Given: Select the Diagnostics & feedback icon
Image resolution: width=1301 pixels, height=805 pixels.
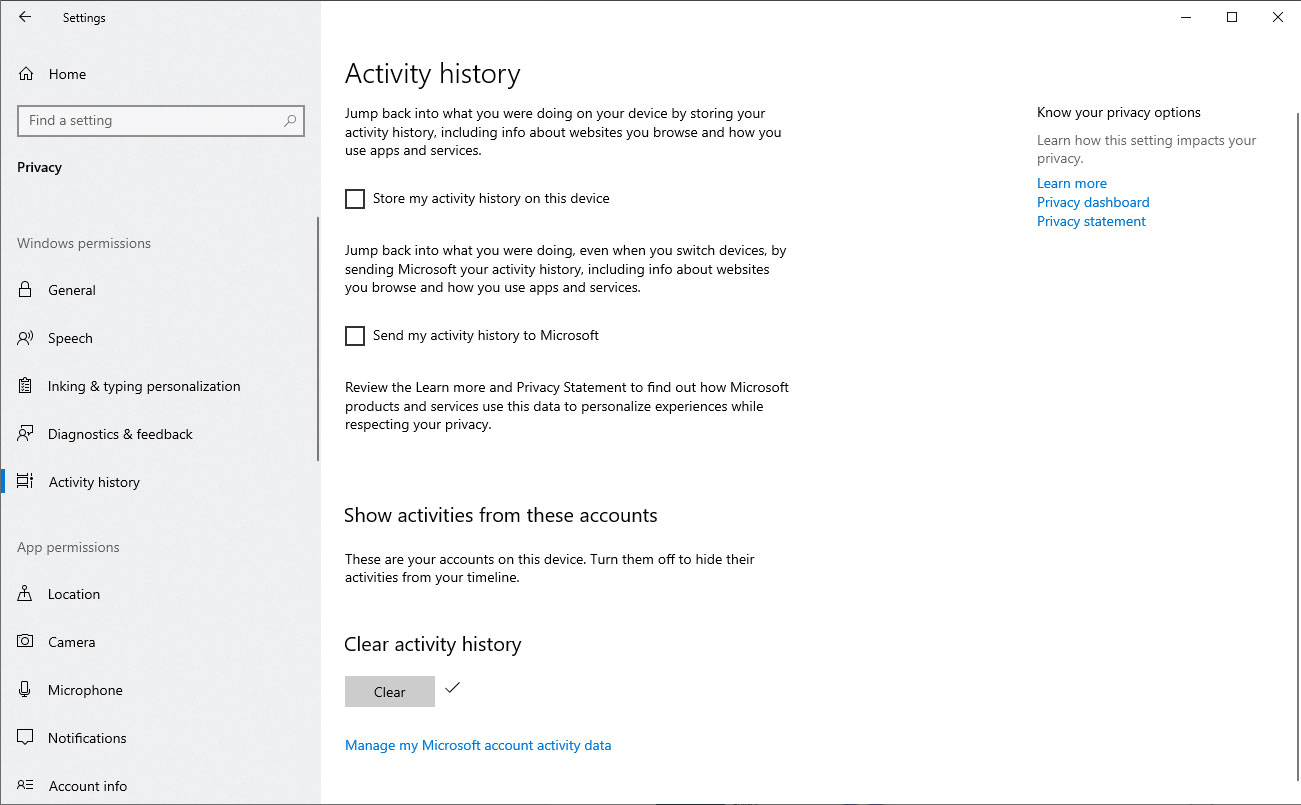Looking at the screenshot, I should click(x=26, y=434).
